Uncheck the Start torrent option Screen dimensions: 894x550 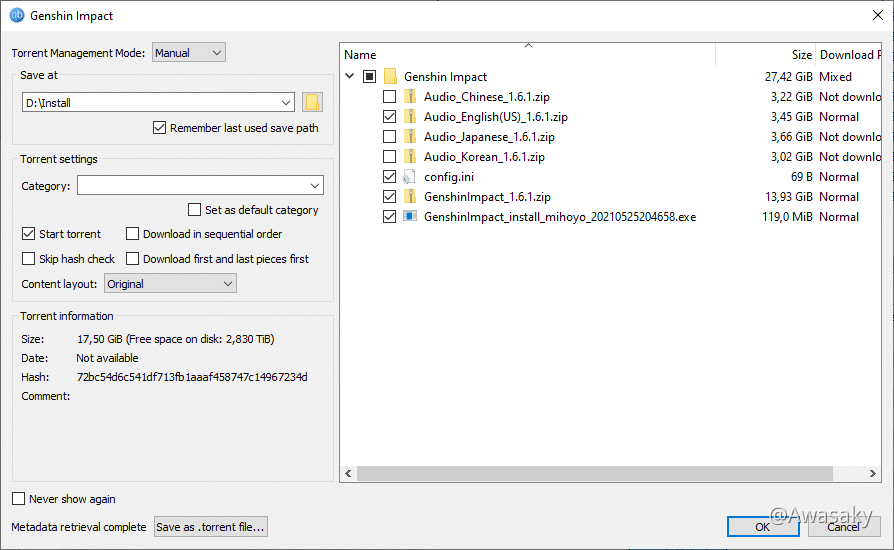pyautogui.click(x=29, y=234)
